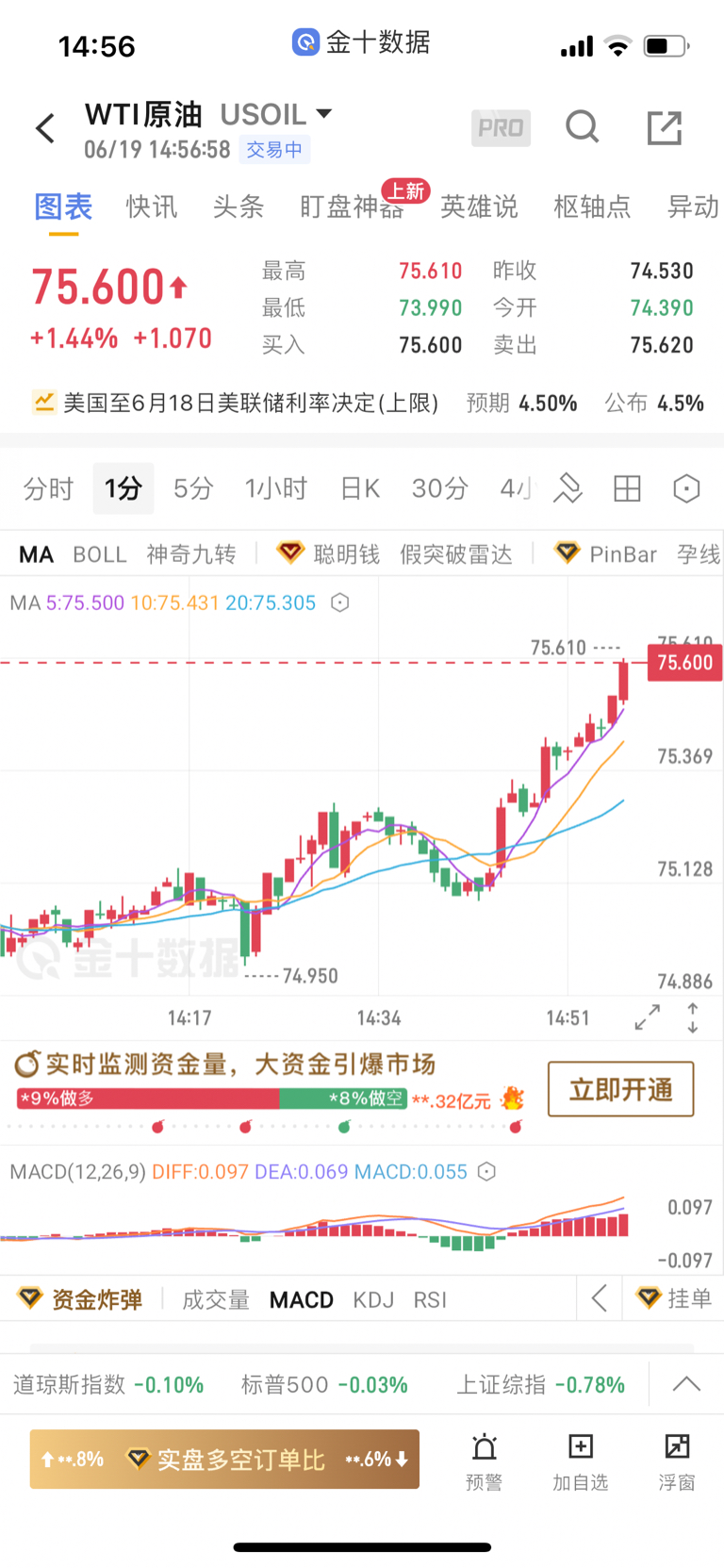Tap the share export icon
This screenshot has height=1568, width=724.
click(665, 127)
